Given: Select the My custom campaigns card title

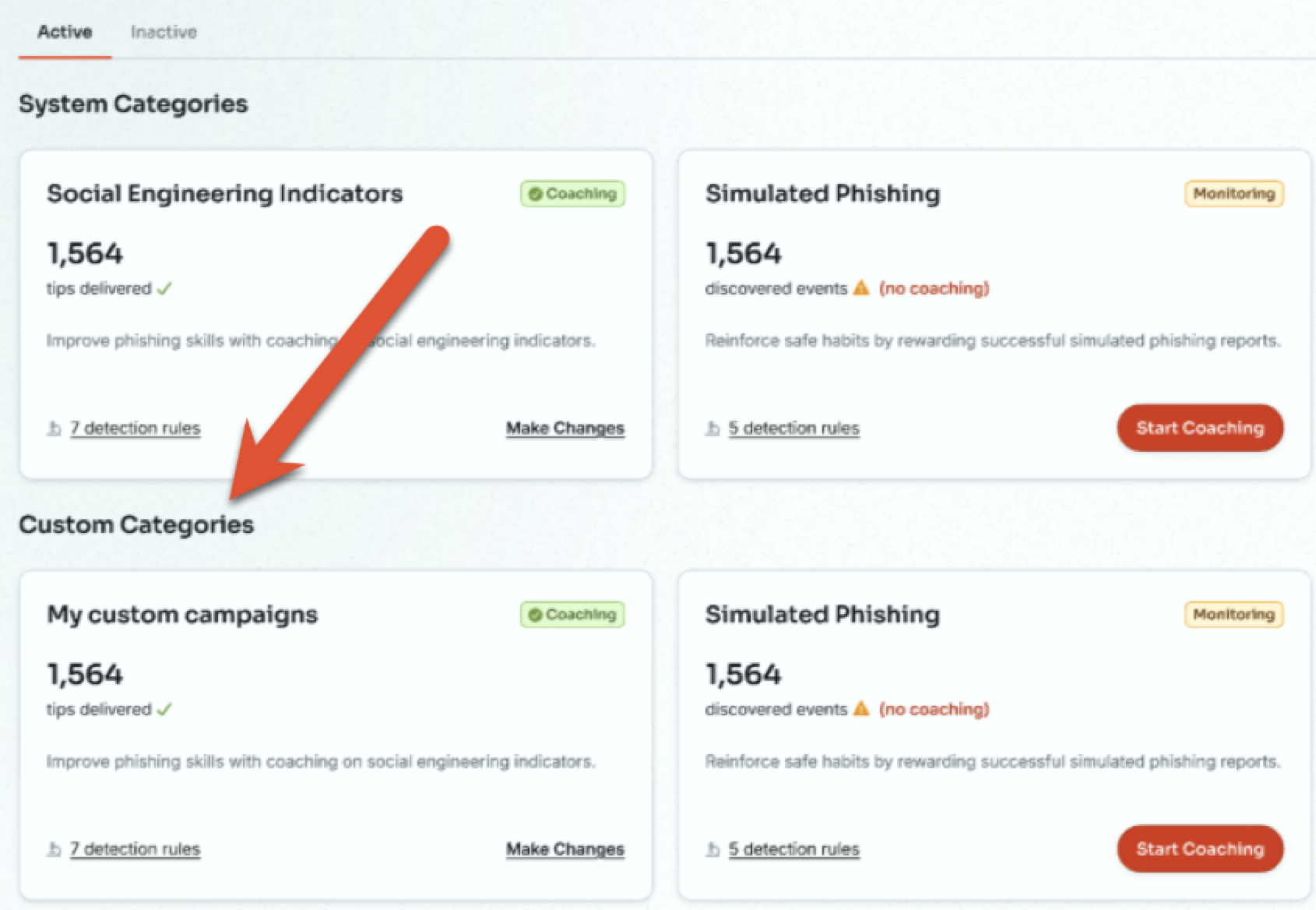Looking at the screenshot, I should coord(182,615).
